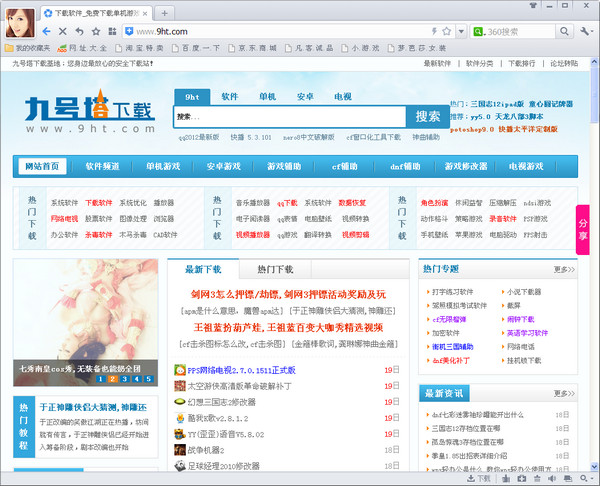Click the browser back arrow
The width and height of the screenshot is (600, 486).
click(46, 31)
